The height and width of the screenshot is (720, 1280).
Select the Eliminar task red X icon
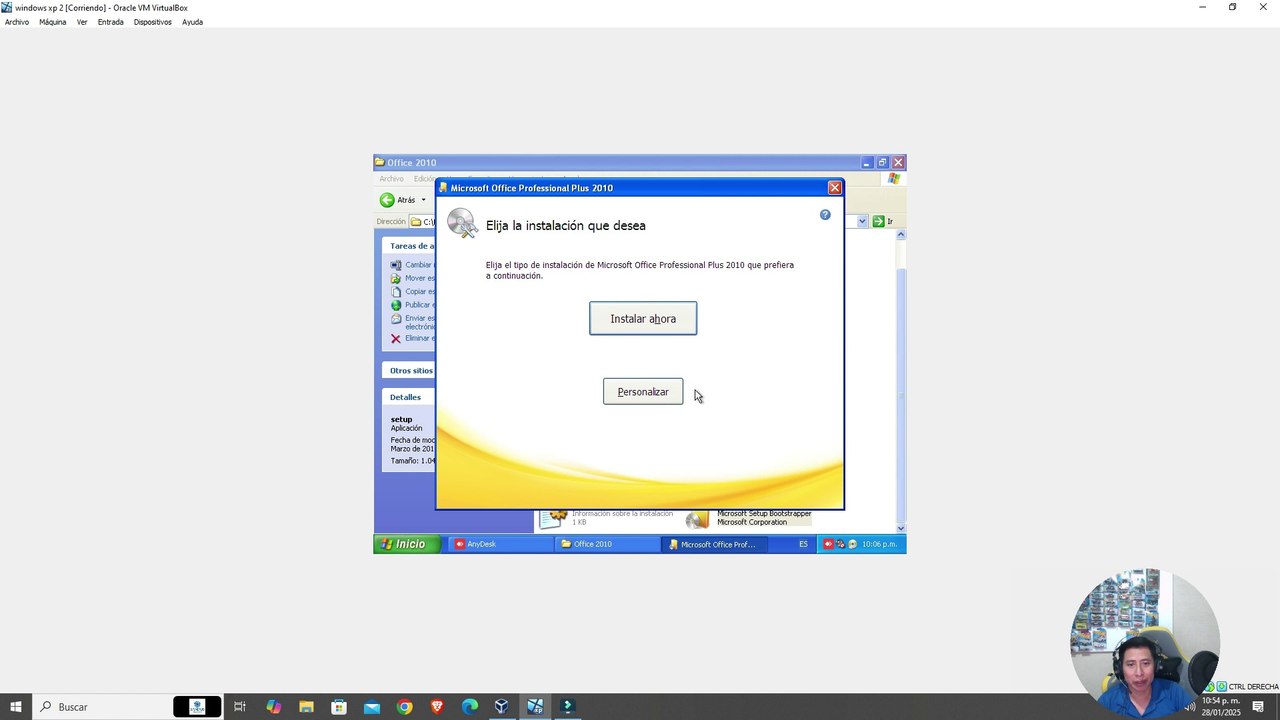(x=396, y=339)
